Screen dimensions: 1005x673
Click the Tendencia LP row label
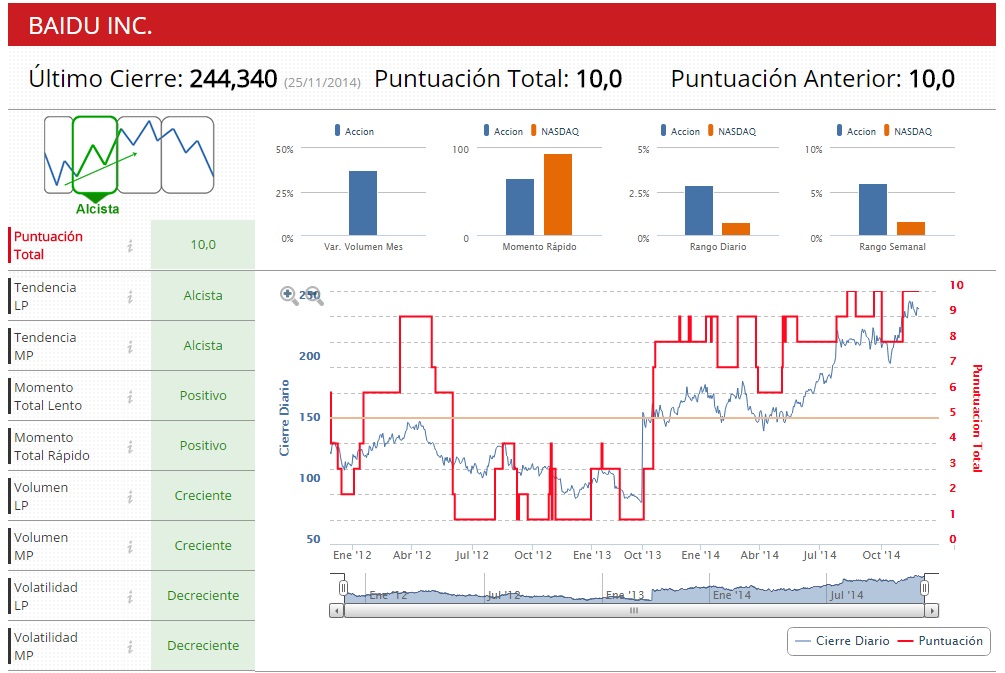coord(45,297)
